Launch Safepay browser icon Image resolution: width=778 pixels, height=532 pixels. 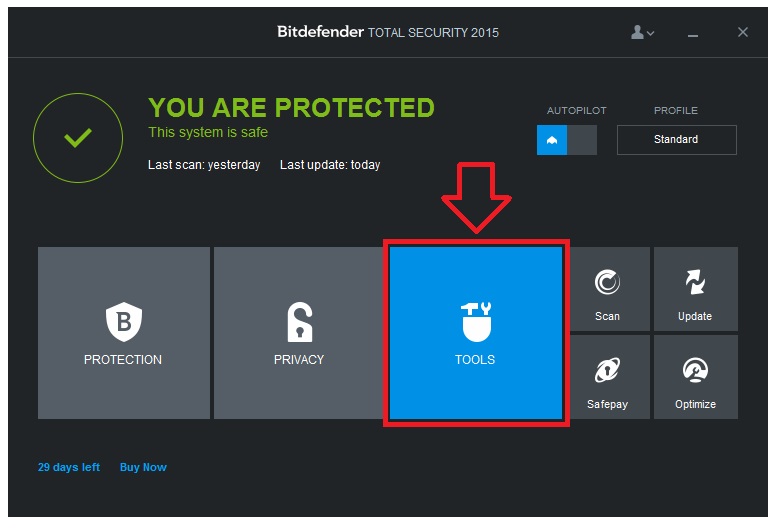coord(607,370)
